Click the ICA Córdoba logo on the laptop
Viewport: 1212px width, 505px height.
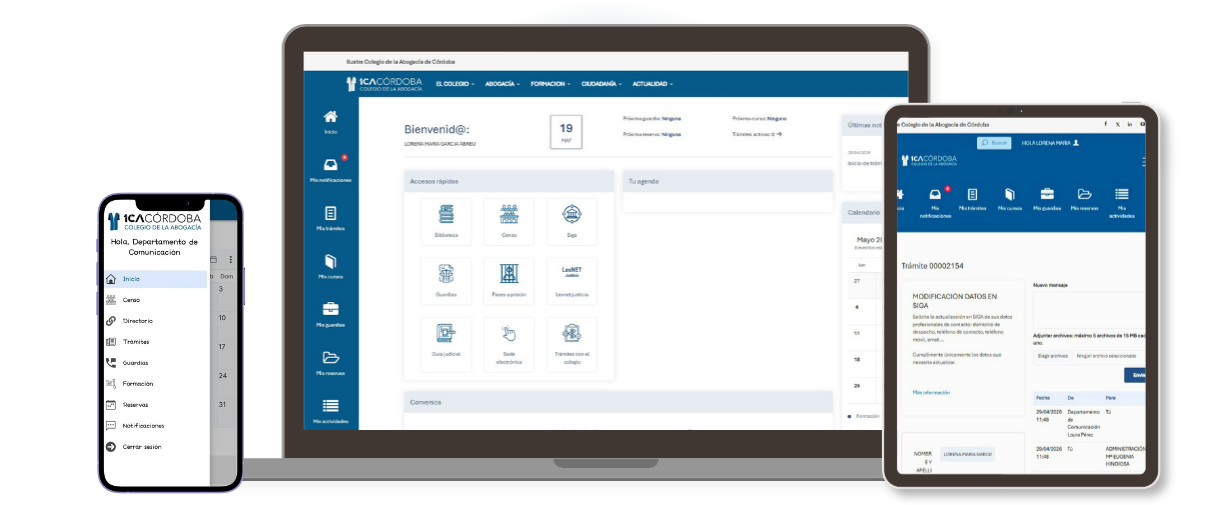coord(384,83)
